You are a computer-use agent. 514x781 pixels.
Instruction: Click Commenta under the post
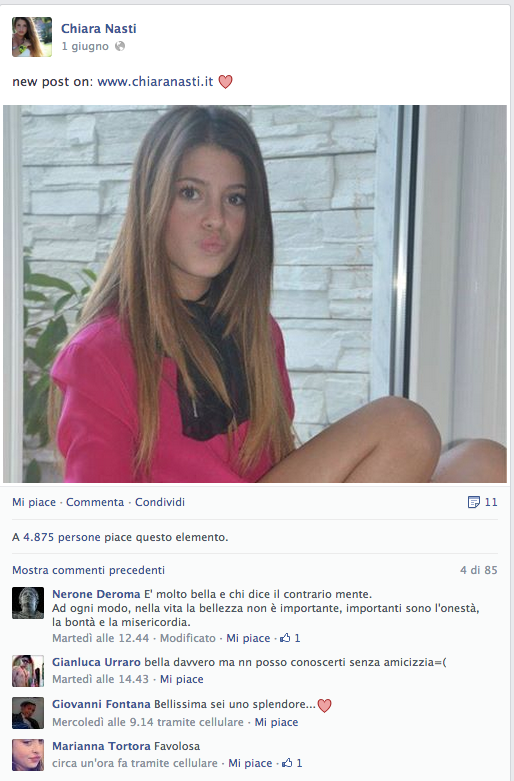pyautogui.click(x=95, y=502)
